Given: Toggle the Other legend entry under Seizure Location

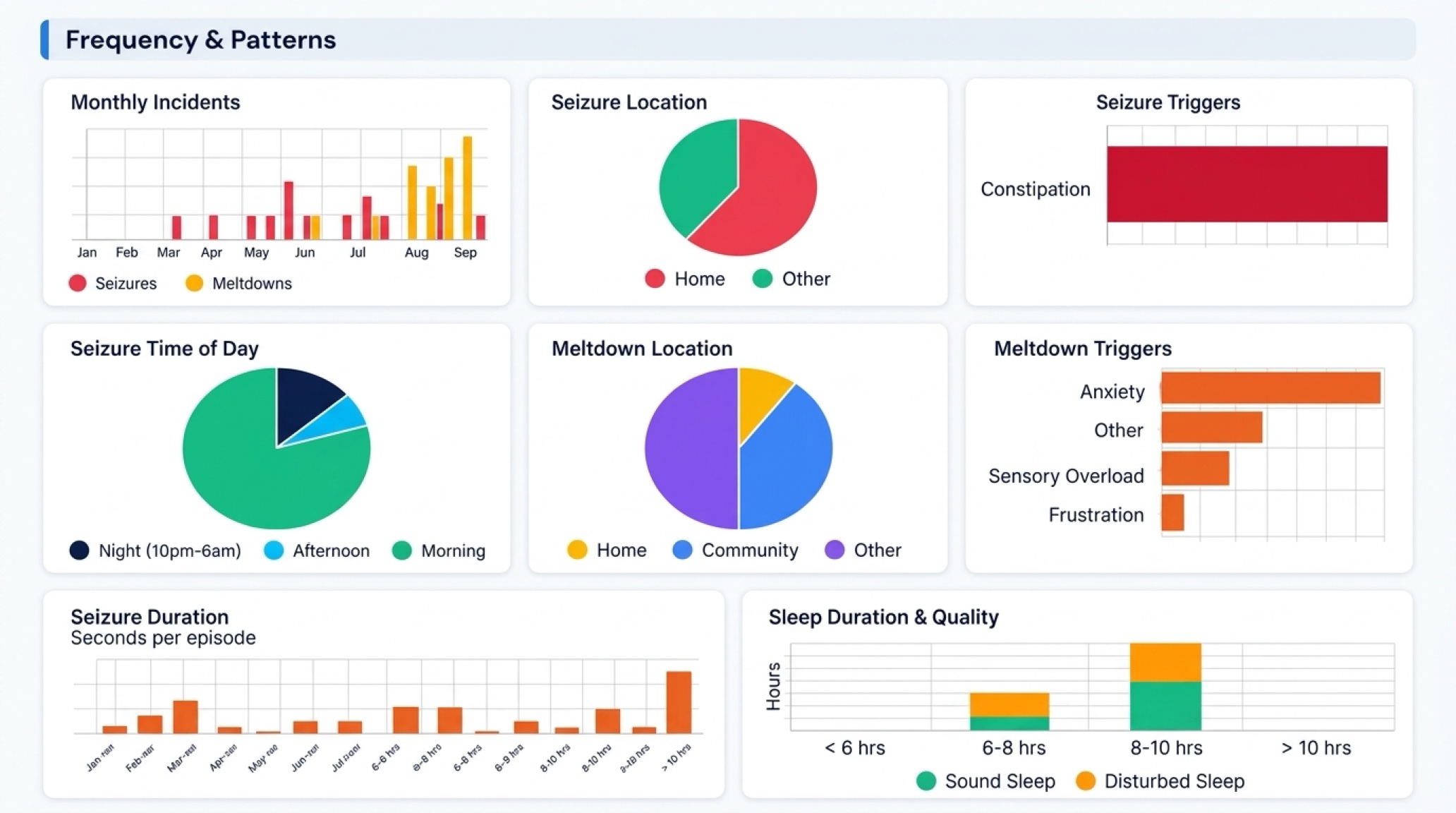Looking at the screenshot, I should [791, 279].
